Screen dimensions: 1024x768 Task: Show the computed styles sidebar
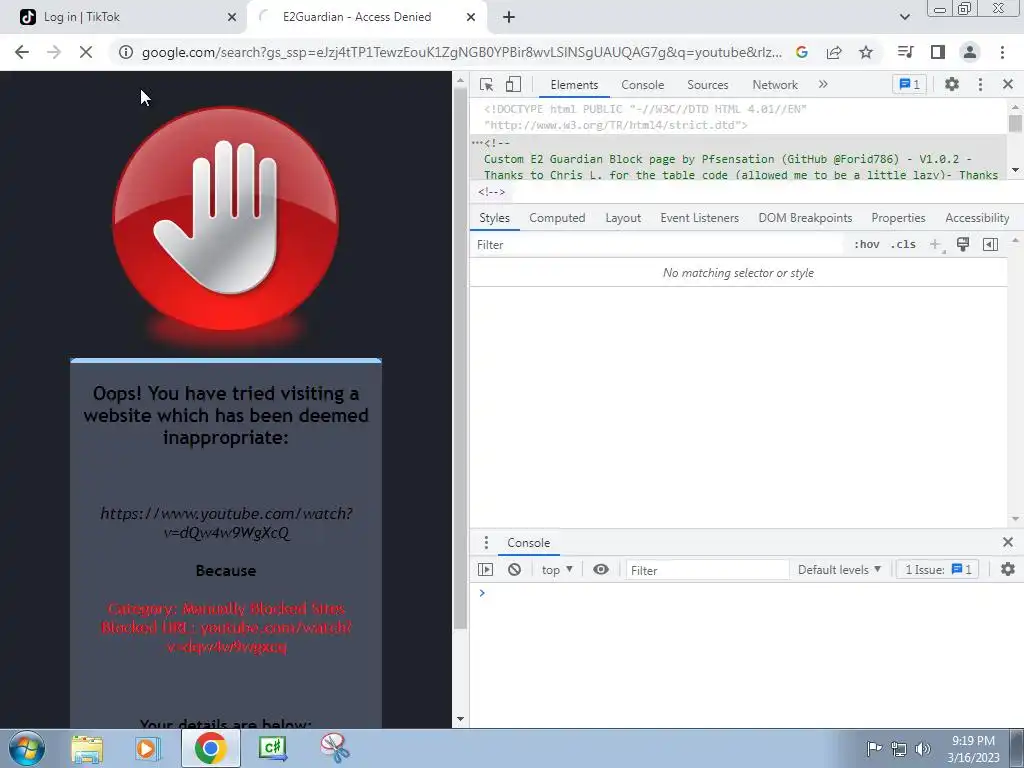click(990, 244)
